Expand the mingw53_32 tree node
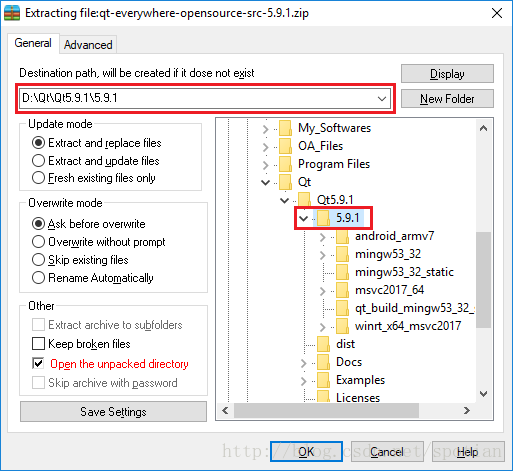Image resolution: width=513 pixels, height=471 pixels. pos(322,255)
